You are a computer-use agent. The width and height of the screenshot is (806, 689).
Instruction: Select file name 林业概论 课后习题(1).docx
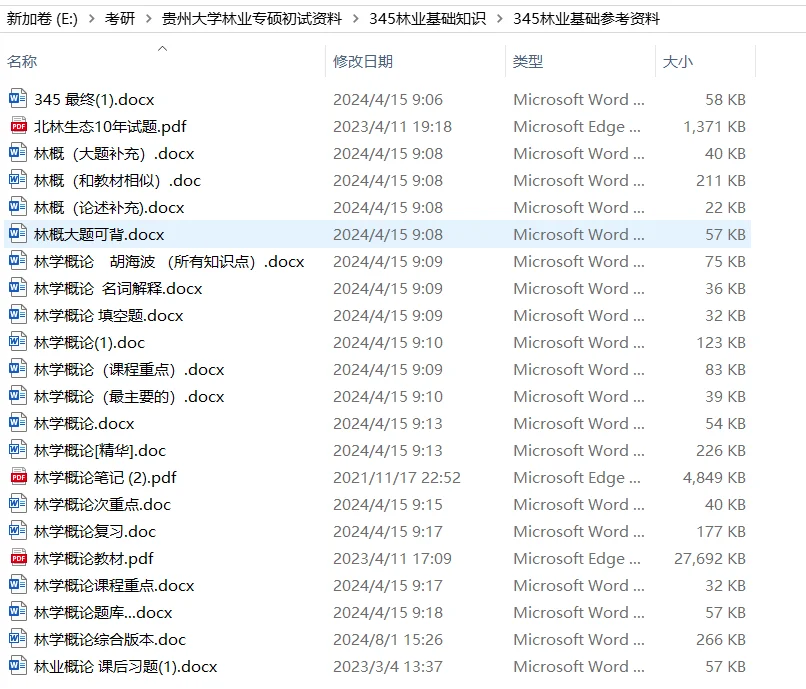coord(125,666)
